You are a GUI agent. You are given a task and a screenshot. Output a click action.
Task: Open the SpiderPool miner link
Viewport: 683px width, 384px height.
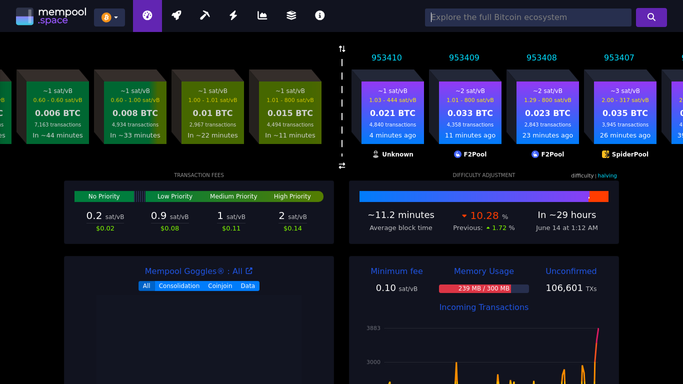(625, 154)
